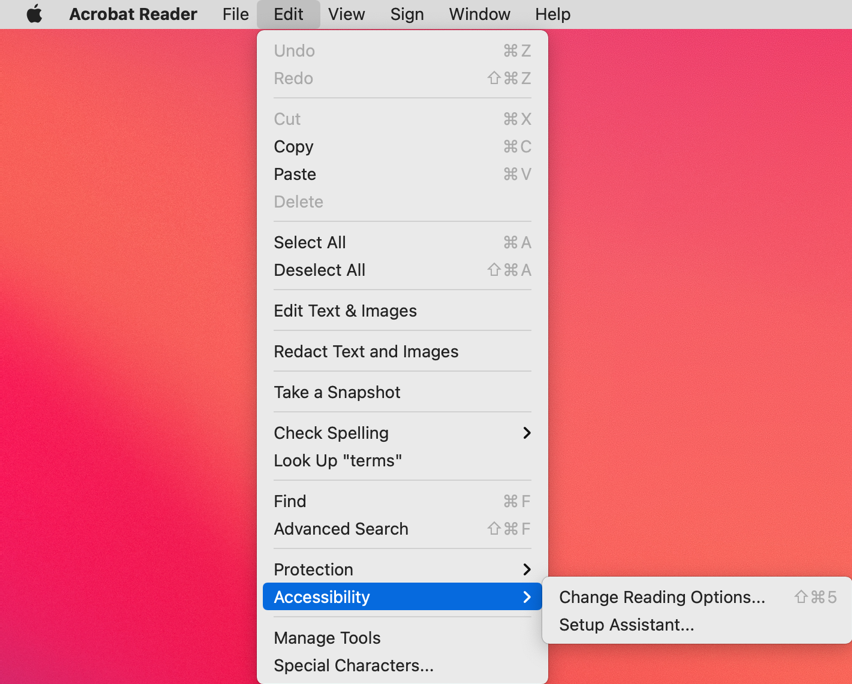Image resolution: width=852 pixels, height=684 pixels.
Task: Select Redact Text and Images
Action: click(x=402, y=352)
